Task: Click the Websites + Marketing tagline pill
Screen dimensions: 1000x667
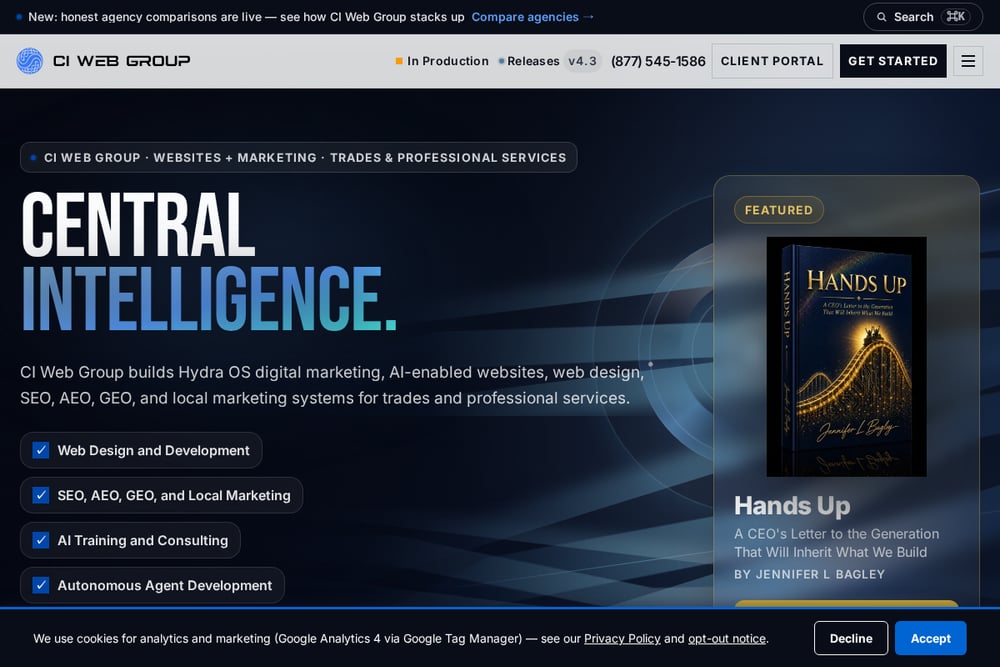Action: point(298,158)
